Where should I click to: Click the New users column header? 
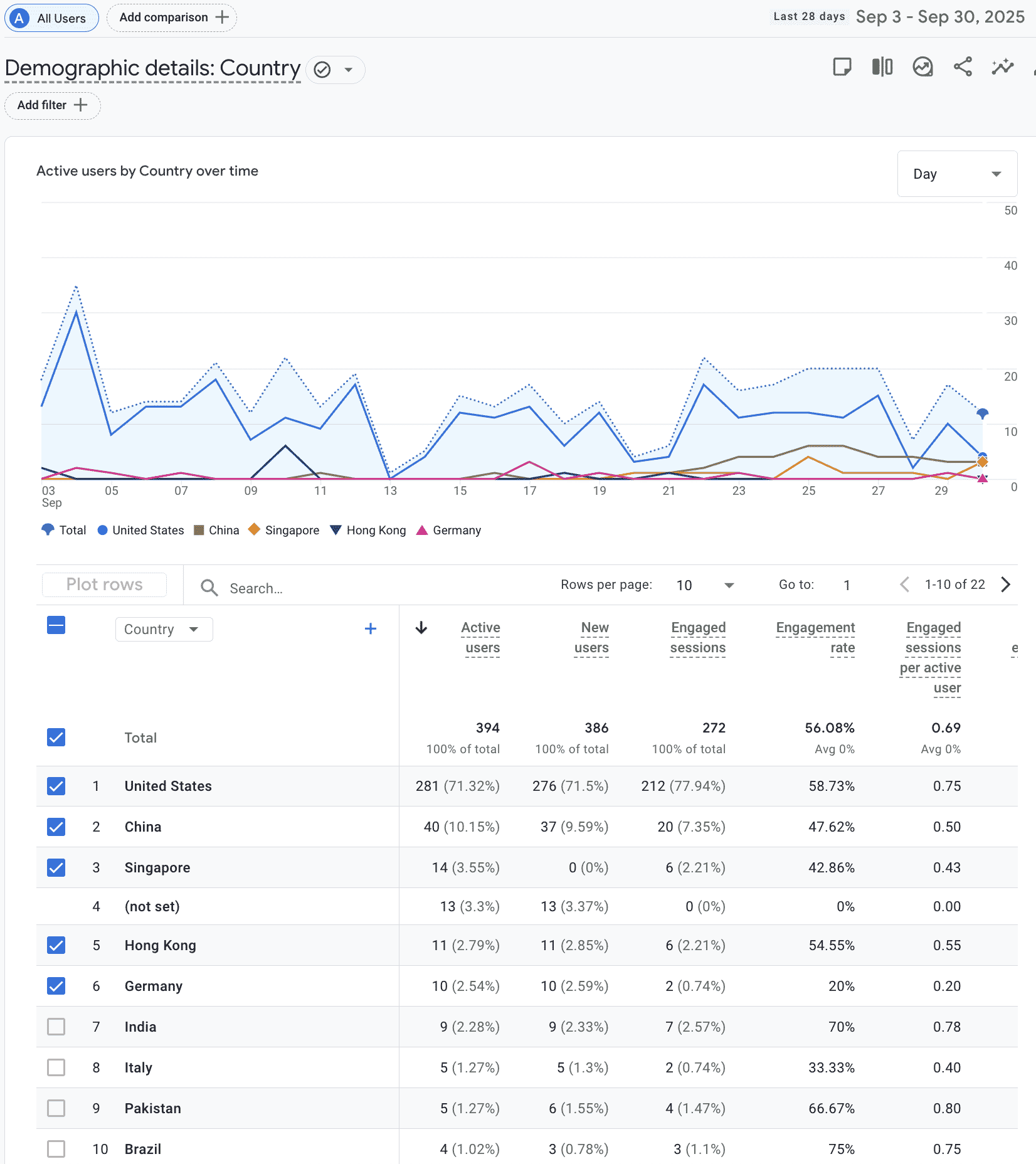tap(592, 637)
